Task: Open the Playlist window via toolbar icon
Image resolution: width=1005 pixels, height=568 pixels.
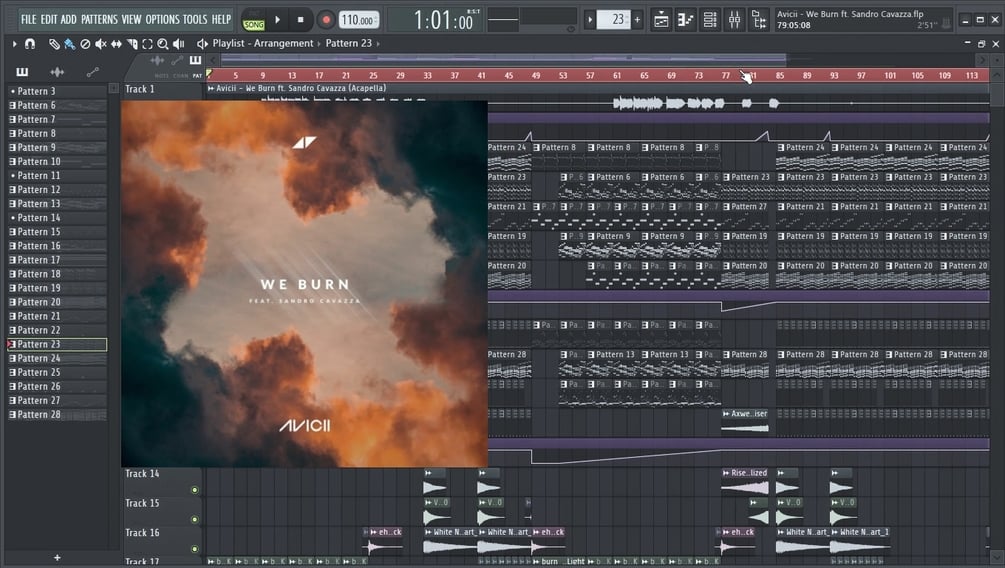Action: point(661,20)
